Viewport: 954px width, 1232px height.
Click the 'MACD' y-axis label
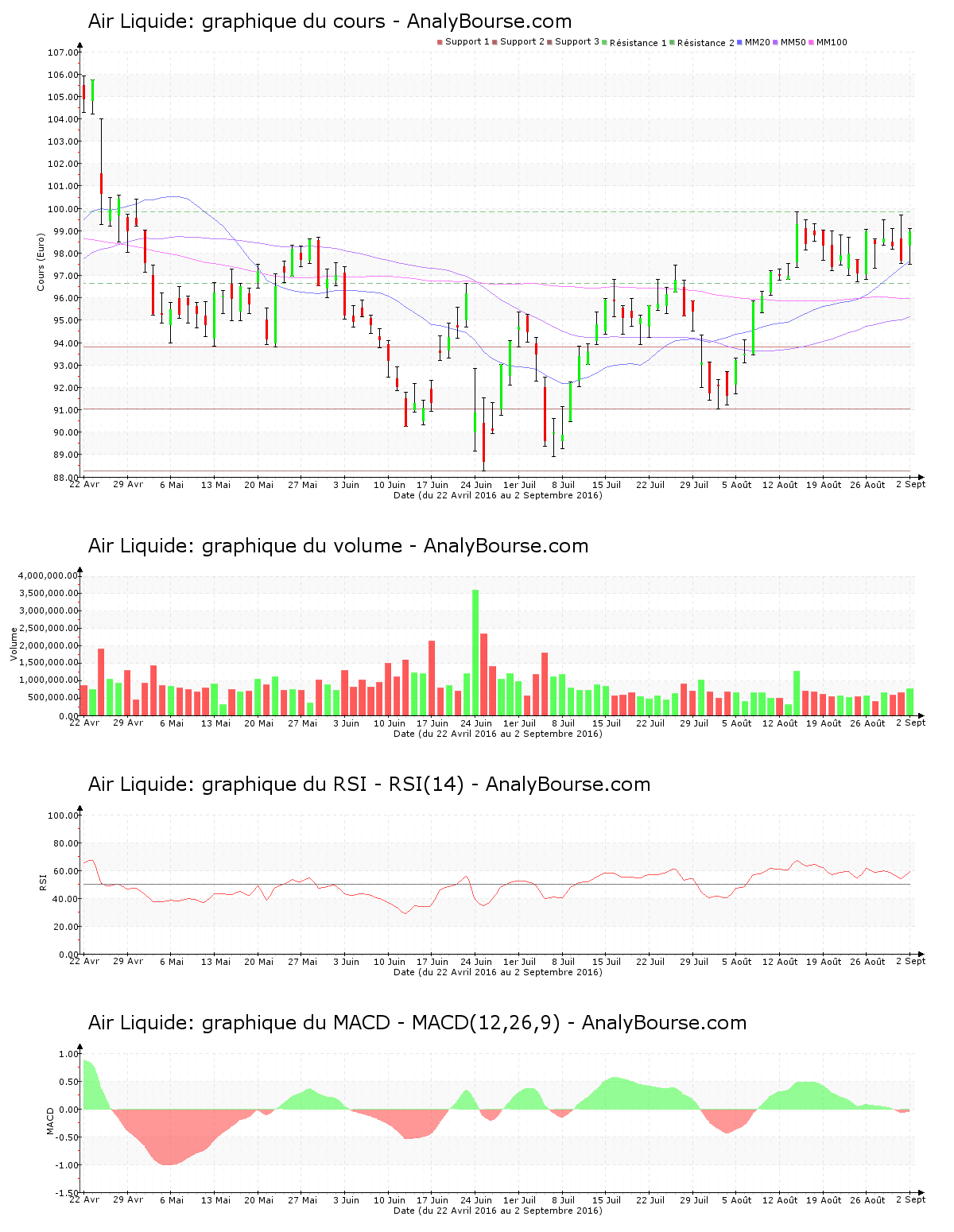[x=51, y=1120]
